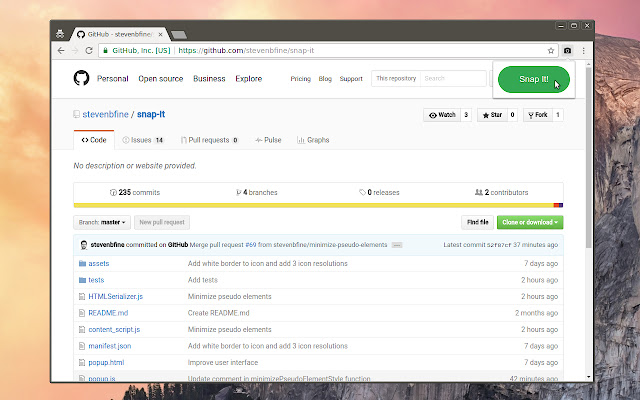Screen dimensions: 640x400
Task: Click the 'Add tests' commit message
Action: click(x=202, y=280)
